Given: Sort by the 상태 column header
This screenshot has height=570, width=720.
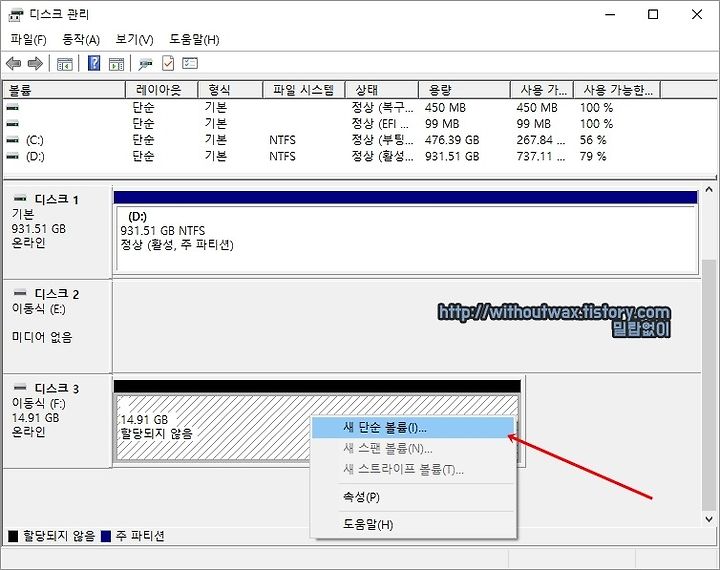Looking at the screenshot, I should [x=382, y=90].
